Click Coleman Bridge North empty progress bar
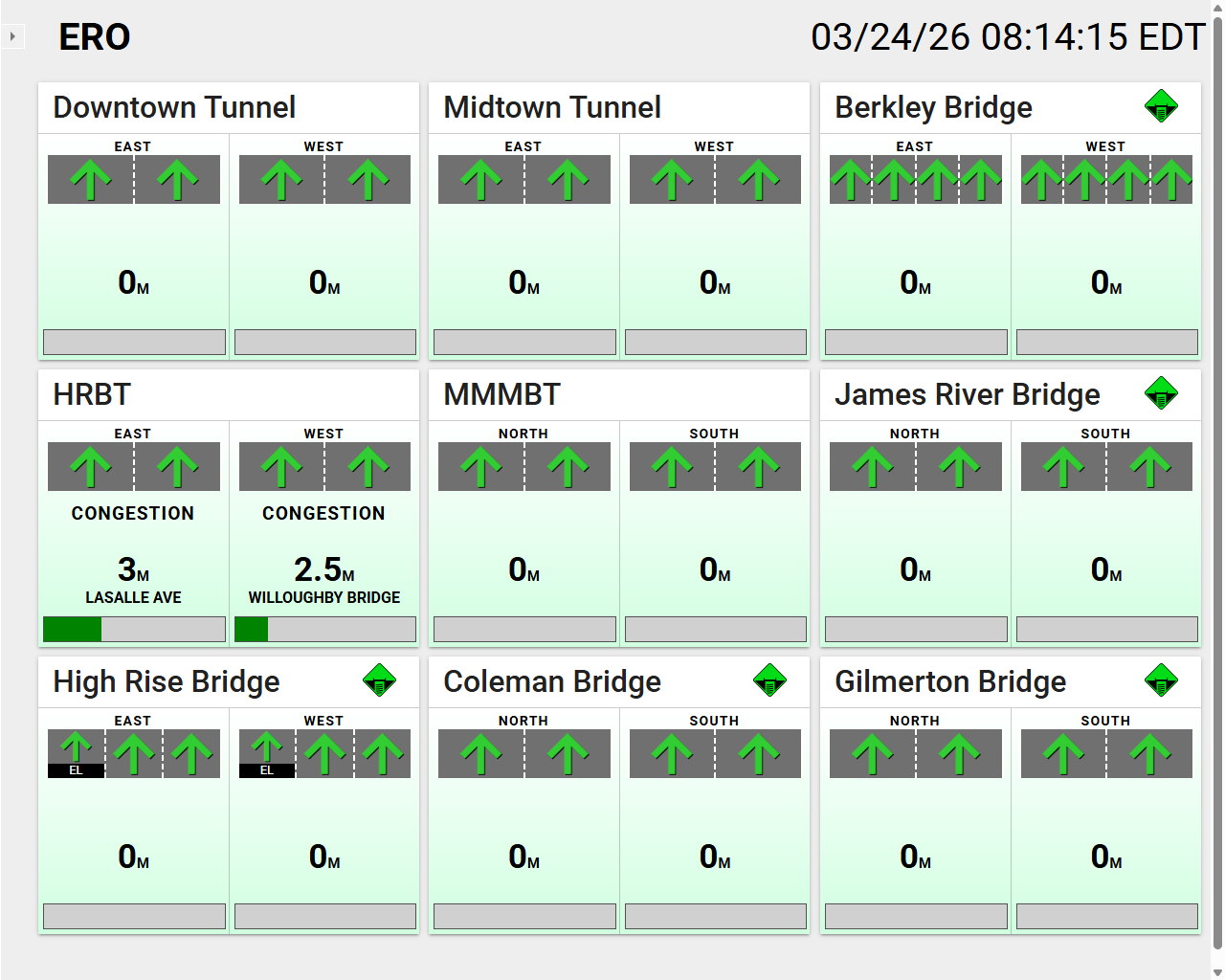 pos(524,916)
